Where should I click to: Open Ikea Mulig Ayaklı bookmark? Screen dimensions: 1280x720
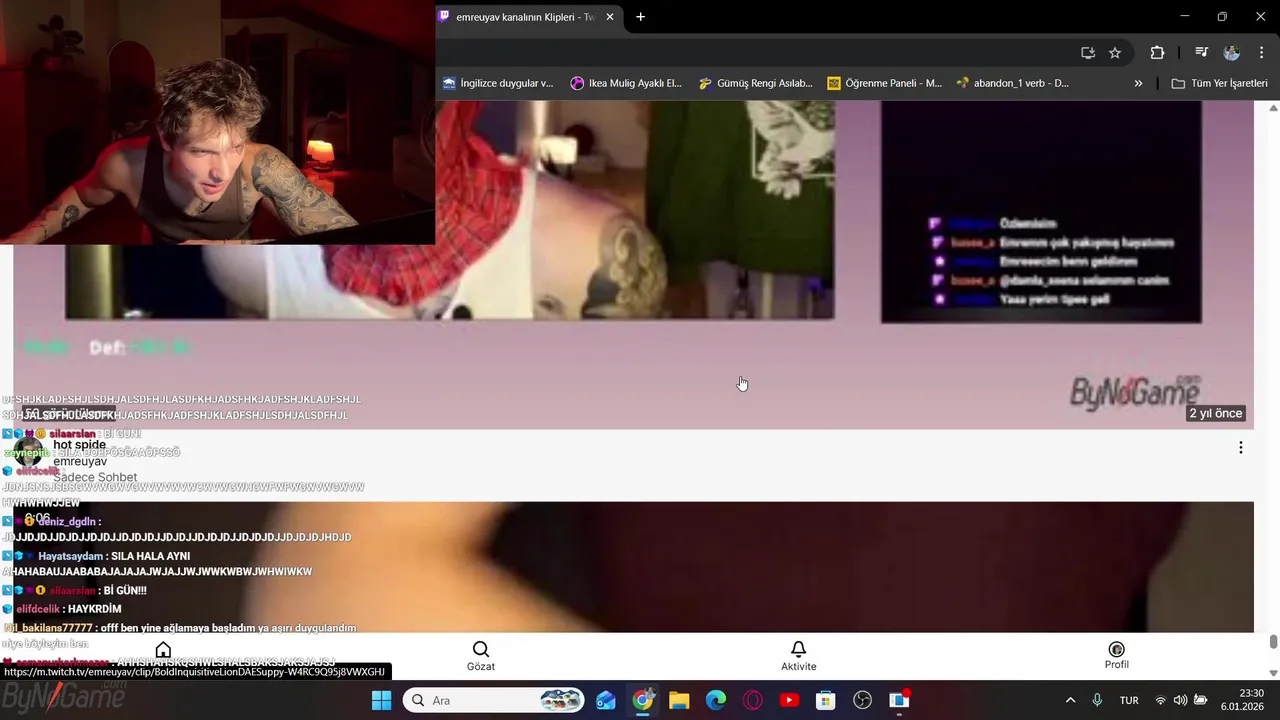[x=626, y=83]
